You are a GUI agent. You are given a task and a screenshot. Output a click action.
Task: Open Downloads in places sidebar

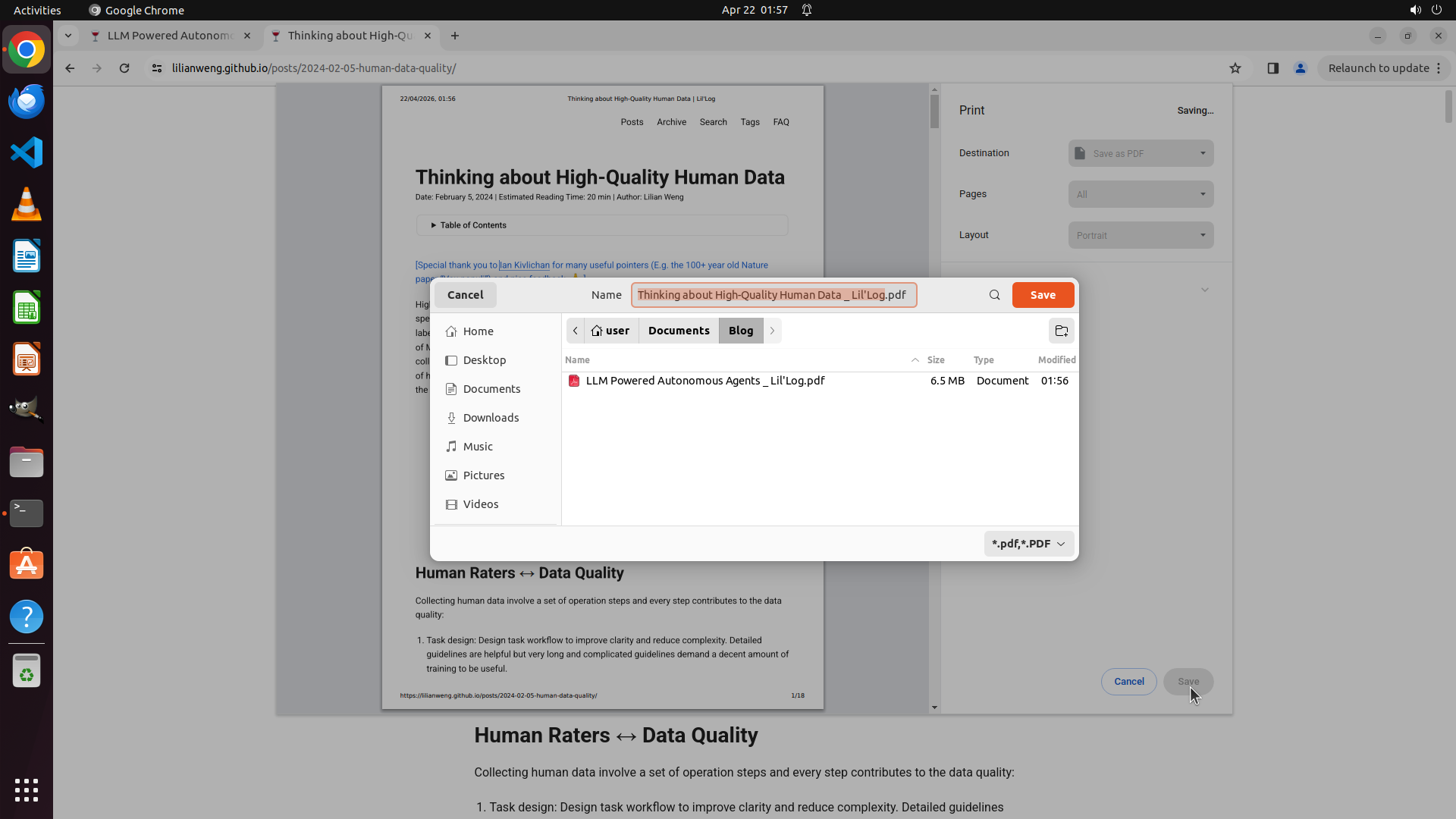[491, 418]
